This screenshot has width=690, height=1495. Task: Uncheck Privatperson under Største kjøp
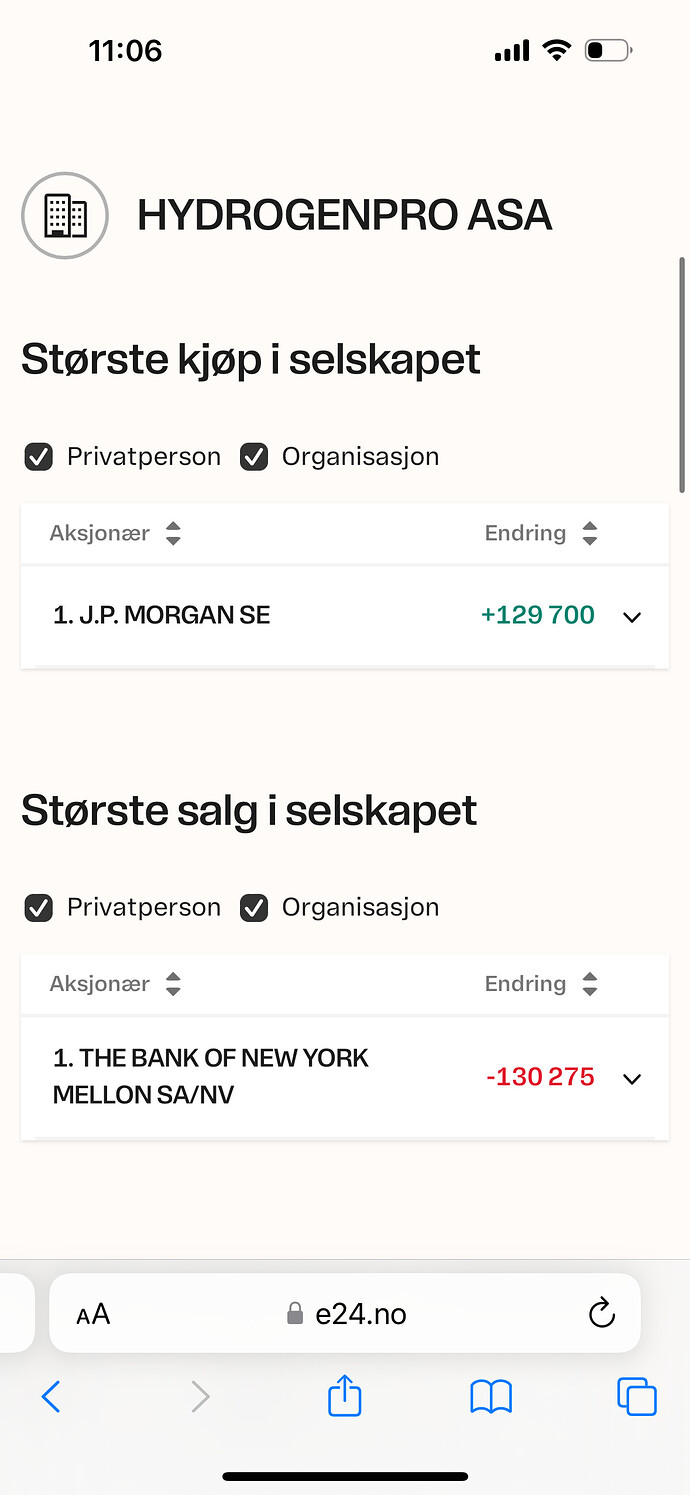[x=39, y=457]
